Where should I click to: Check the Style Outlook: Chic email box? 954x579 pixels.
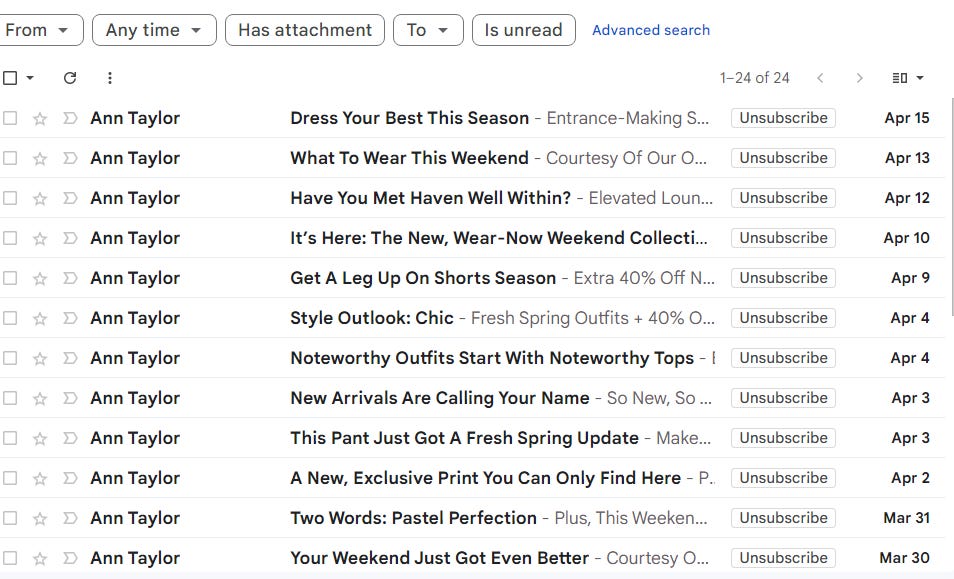[10, 318]
